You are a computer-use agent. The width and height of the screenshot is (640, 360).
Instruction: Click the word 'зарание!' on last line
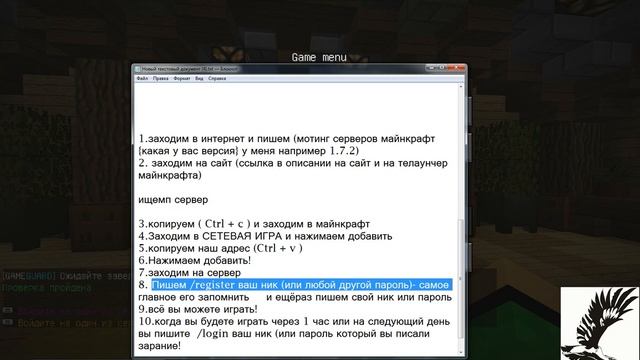(159, 345)
